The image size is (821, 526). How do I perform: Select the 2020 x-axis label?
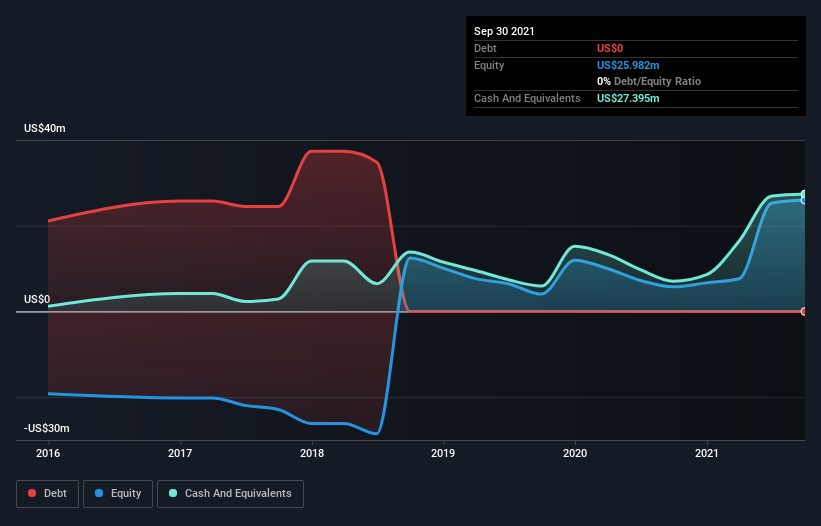575,453
